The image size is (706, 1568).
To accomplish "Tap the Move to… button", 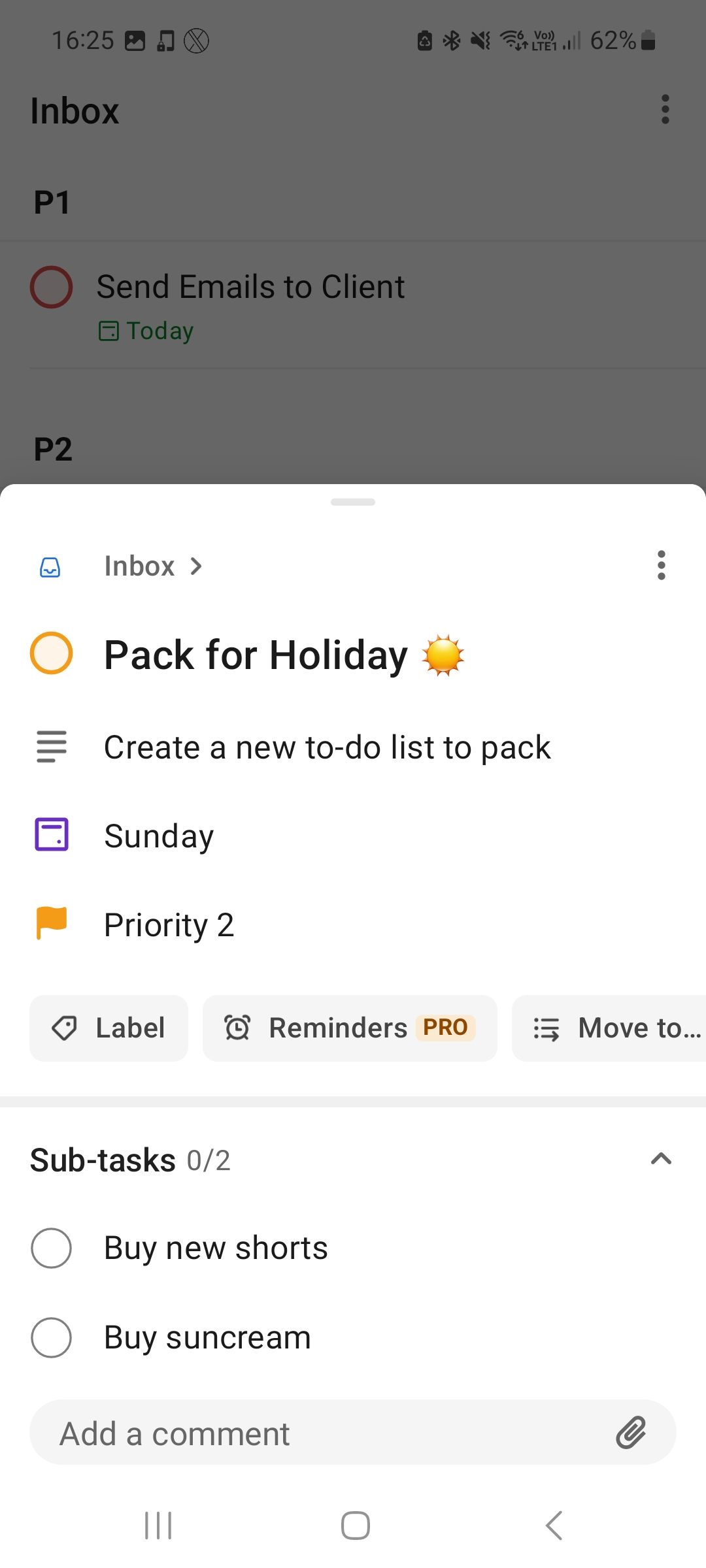I will (614, 1028).
